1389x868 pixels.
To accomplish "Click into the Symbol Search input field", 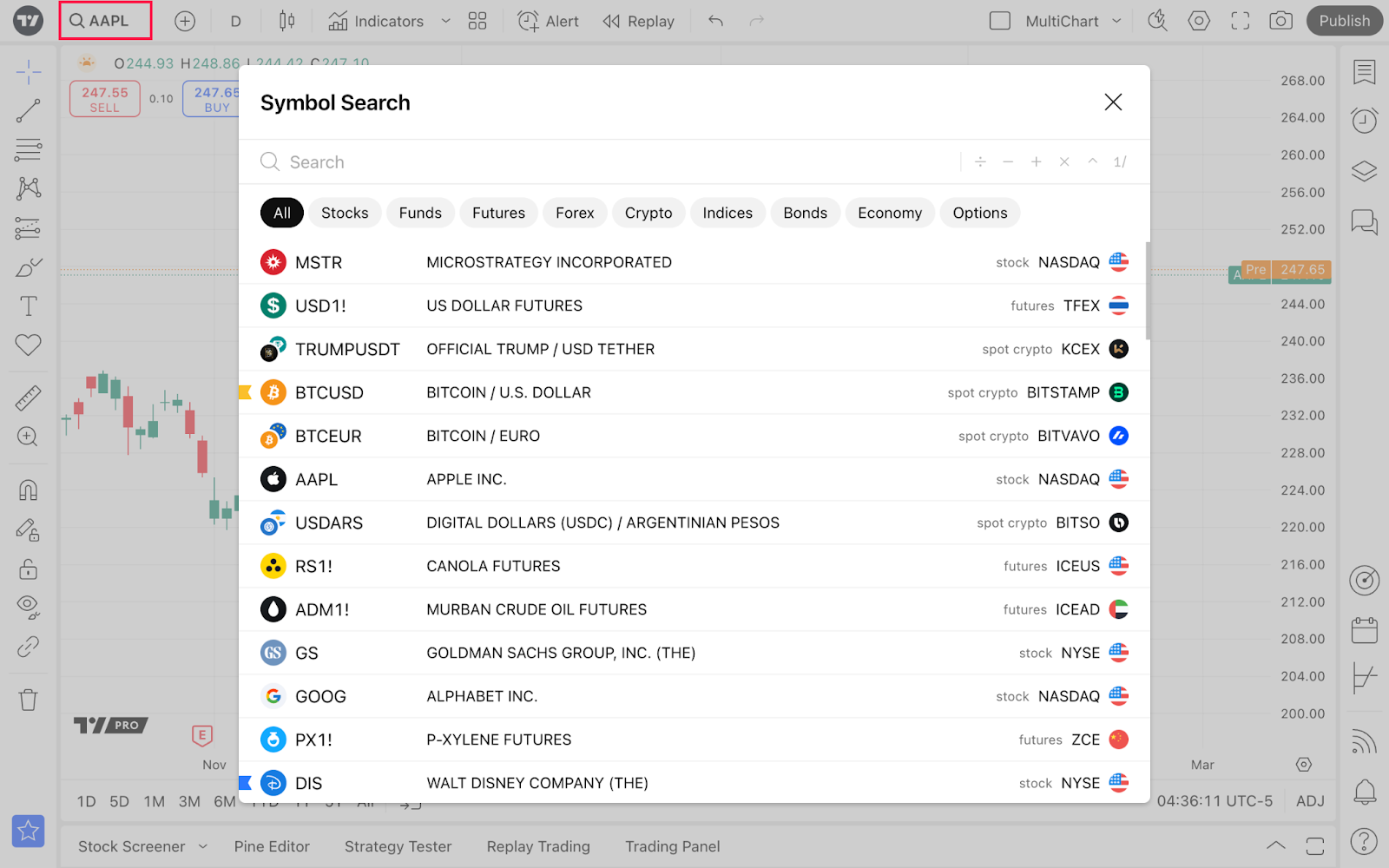I will (608, 162).
